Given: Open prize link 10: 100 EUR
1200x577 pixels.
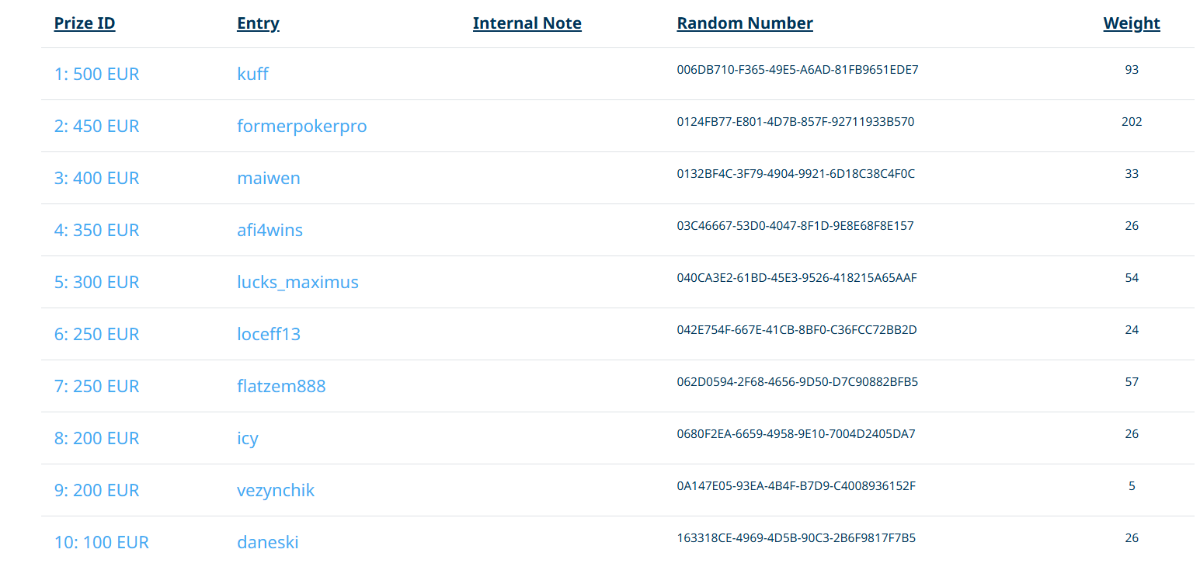Looking at the screenshot, I should (x=101, y=542).
